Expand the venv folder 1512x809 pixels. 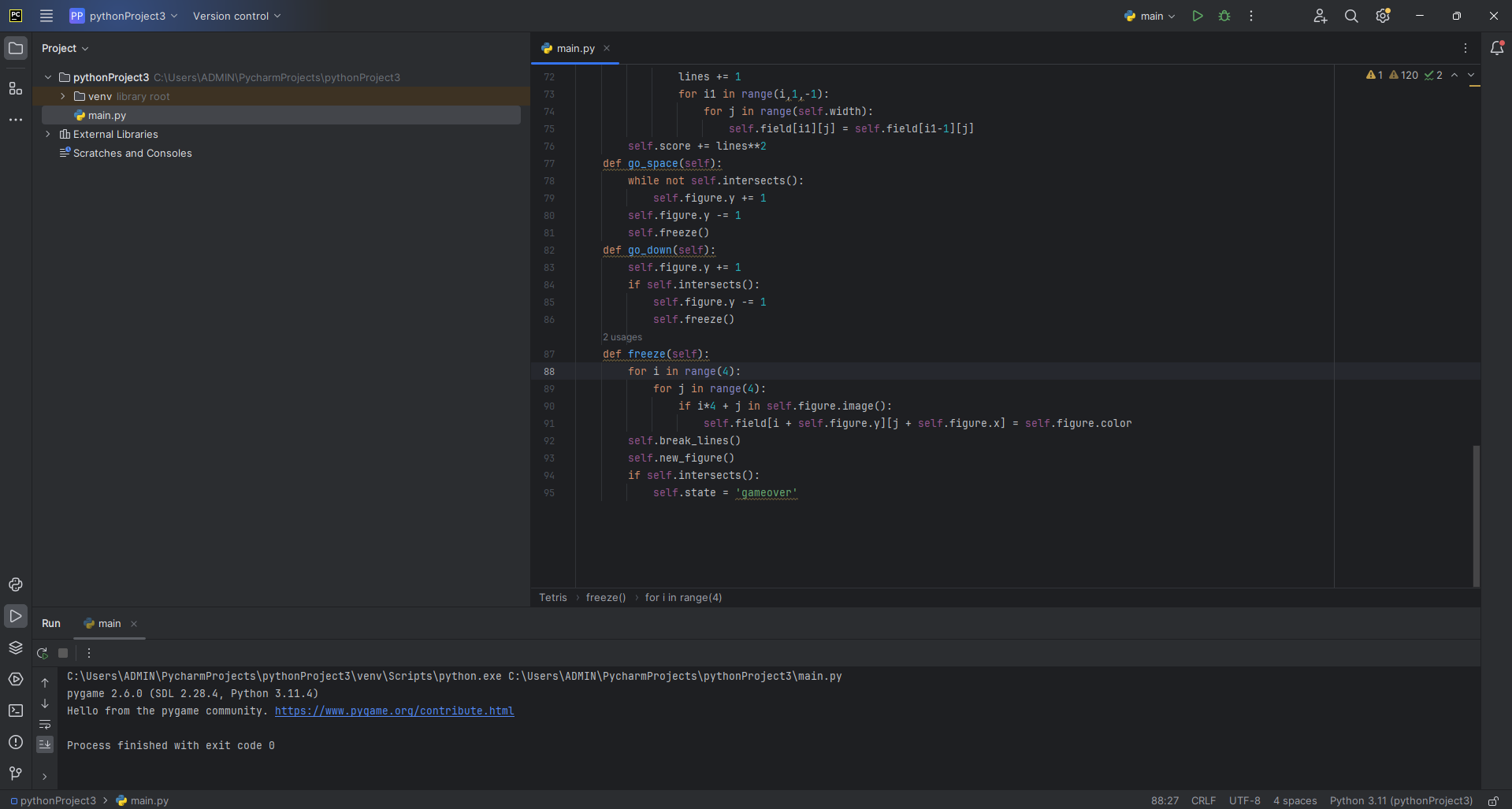click(63, 96)
